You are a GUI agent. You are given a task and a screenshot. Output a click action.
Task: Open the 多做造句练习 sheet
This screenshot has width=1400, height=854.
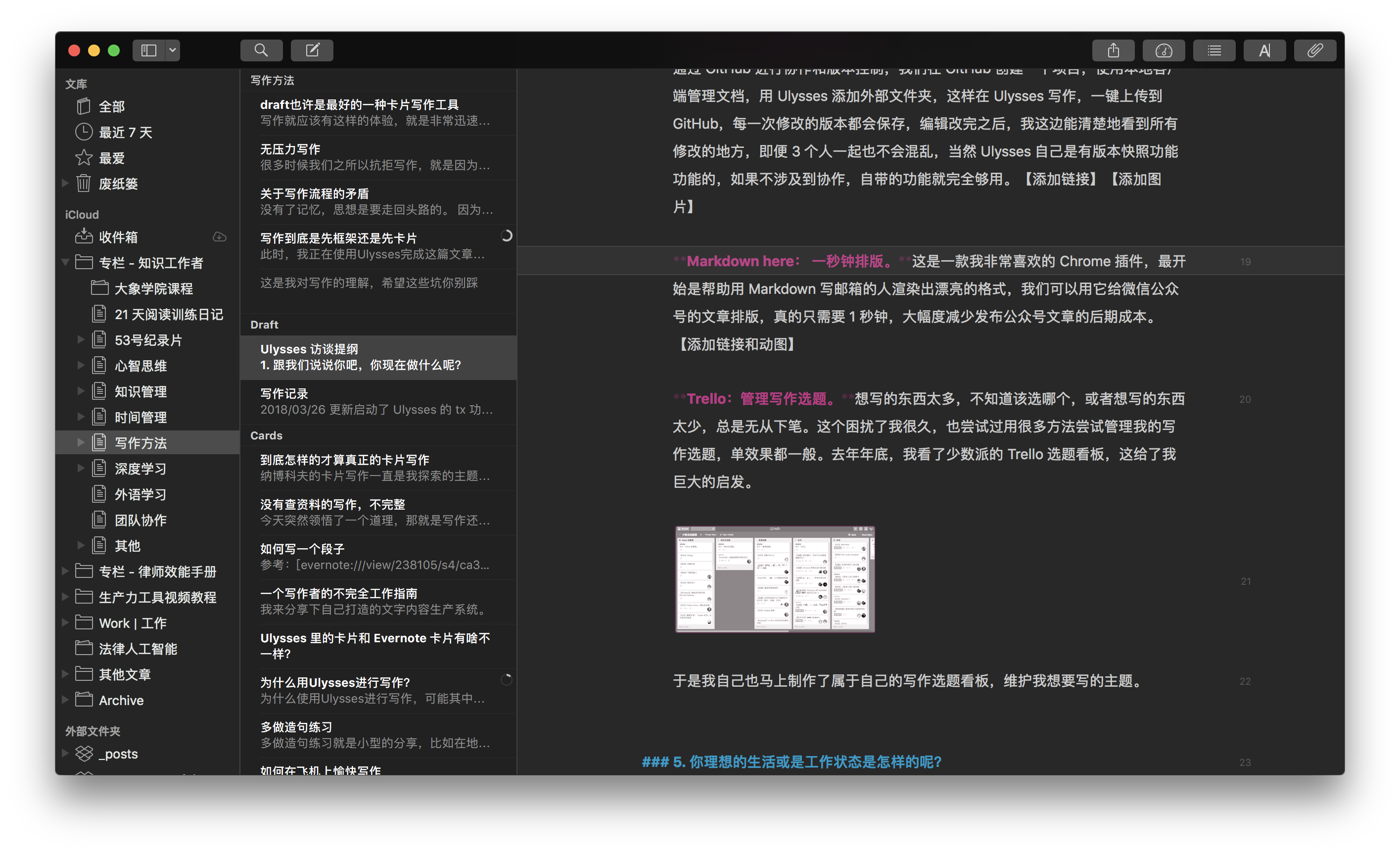[378, 735]
